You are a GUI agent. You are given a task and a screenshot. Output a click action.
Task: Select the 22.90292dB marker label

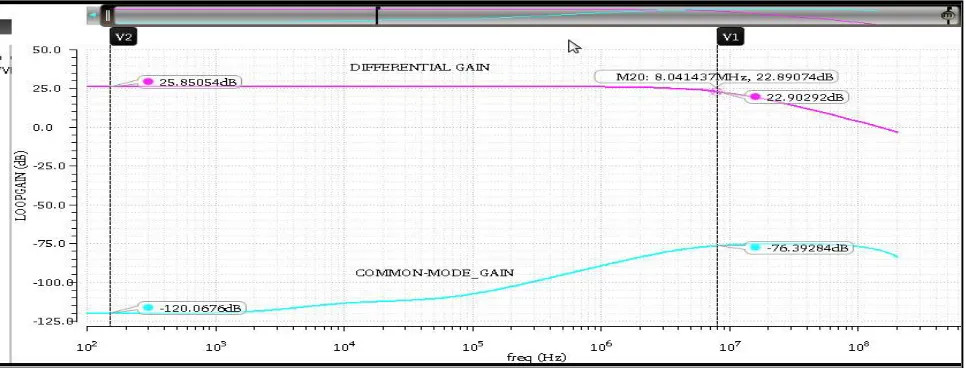click(797, 97)
